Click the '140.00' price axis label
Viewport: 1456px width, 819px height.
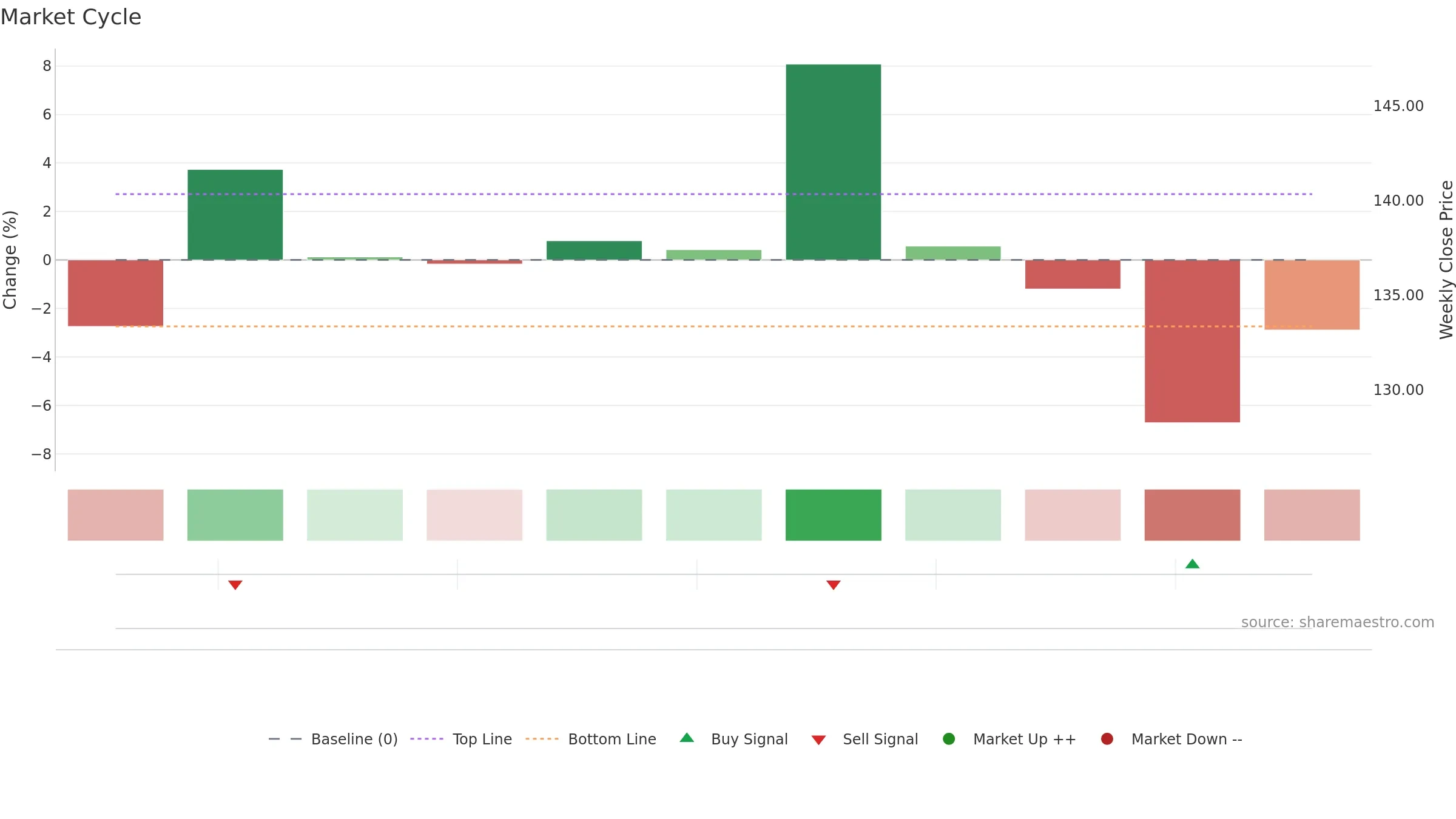[x=1398, y=201]
